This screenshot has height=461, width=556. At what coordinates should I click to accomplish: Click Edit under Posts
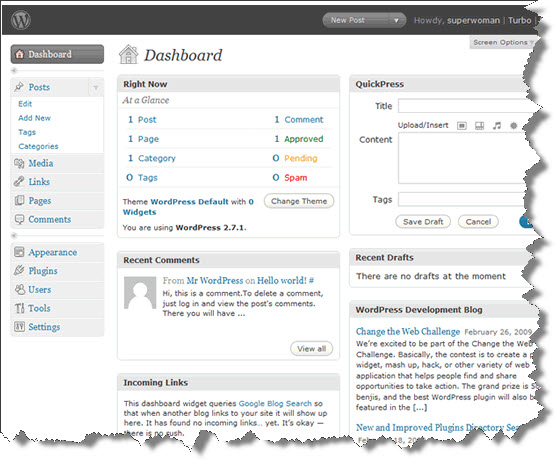(x=25, y=104)
